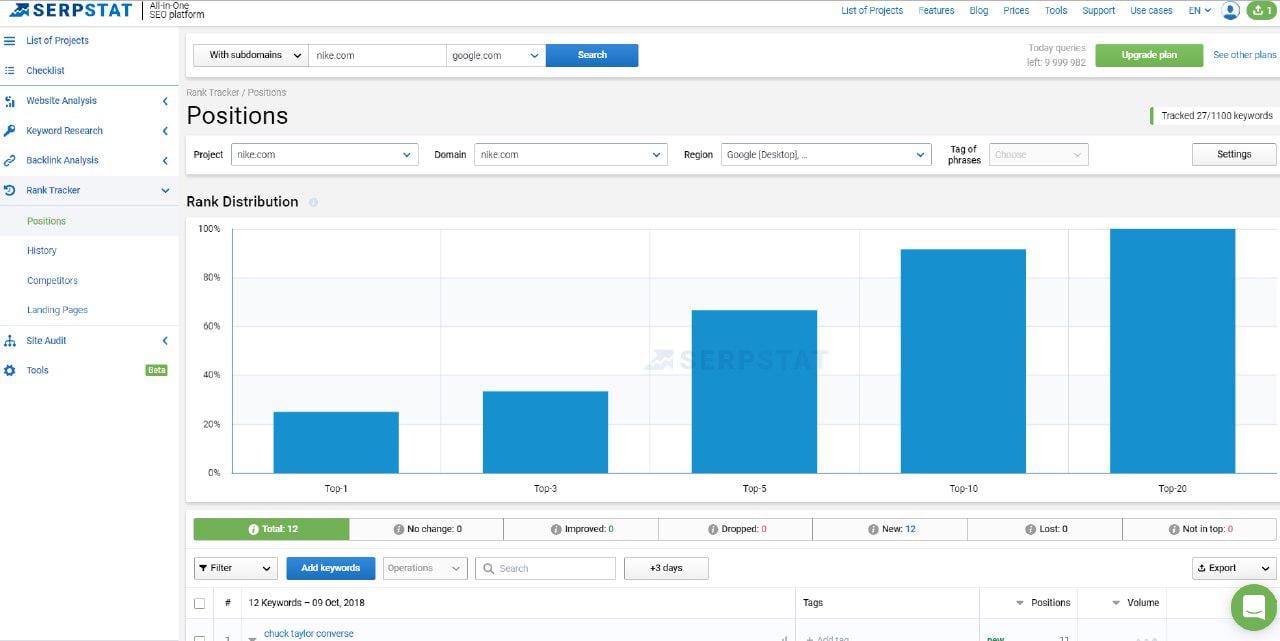Open the Export dropdown
The height and width of the screenshot is (641, 1280).
click(x=1233, y=568)
